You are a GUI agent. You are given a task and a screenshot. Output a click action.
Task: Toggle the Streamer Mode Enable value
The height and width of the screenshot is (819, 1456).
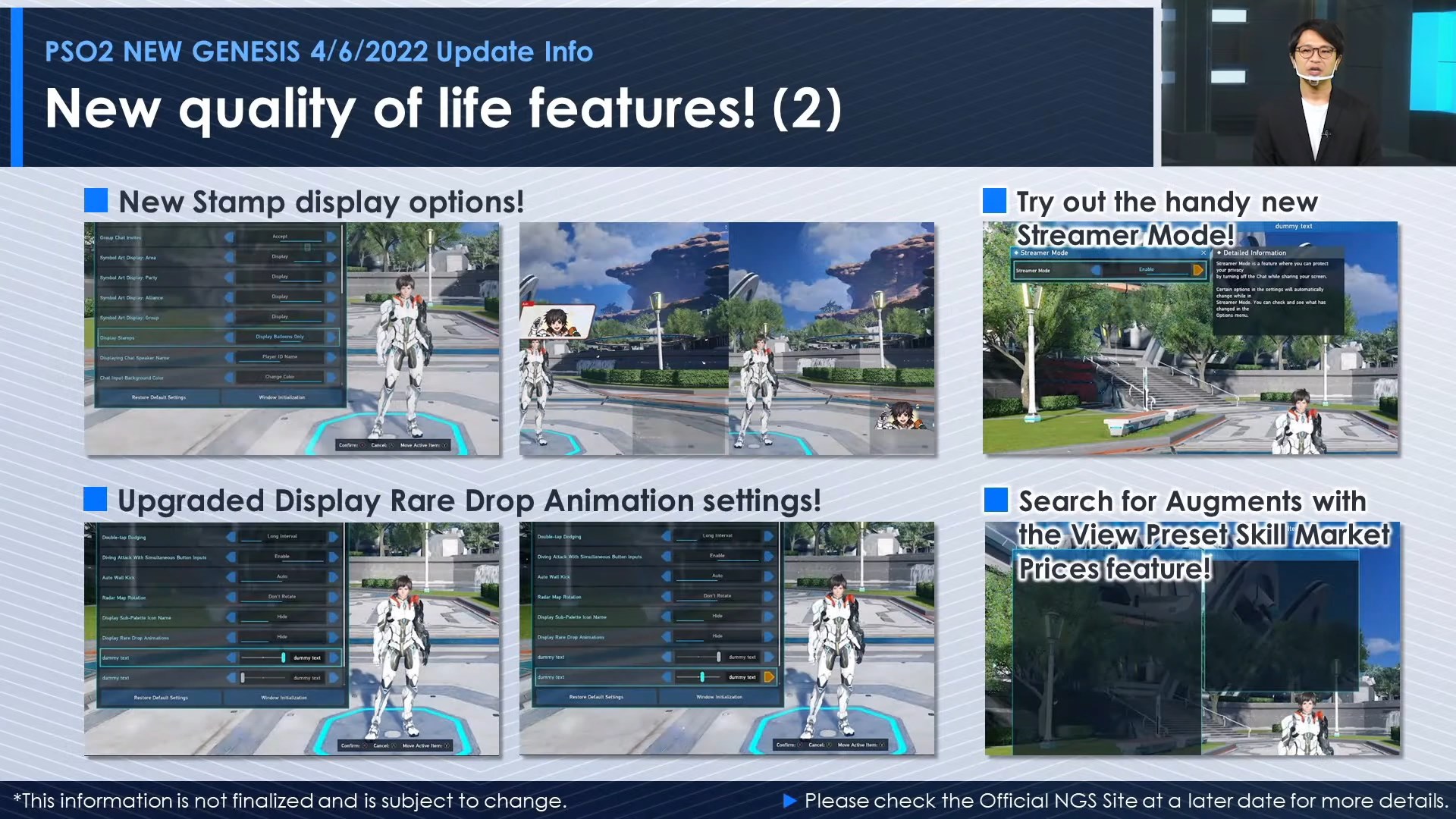(1147, 270)
